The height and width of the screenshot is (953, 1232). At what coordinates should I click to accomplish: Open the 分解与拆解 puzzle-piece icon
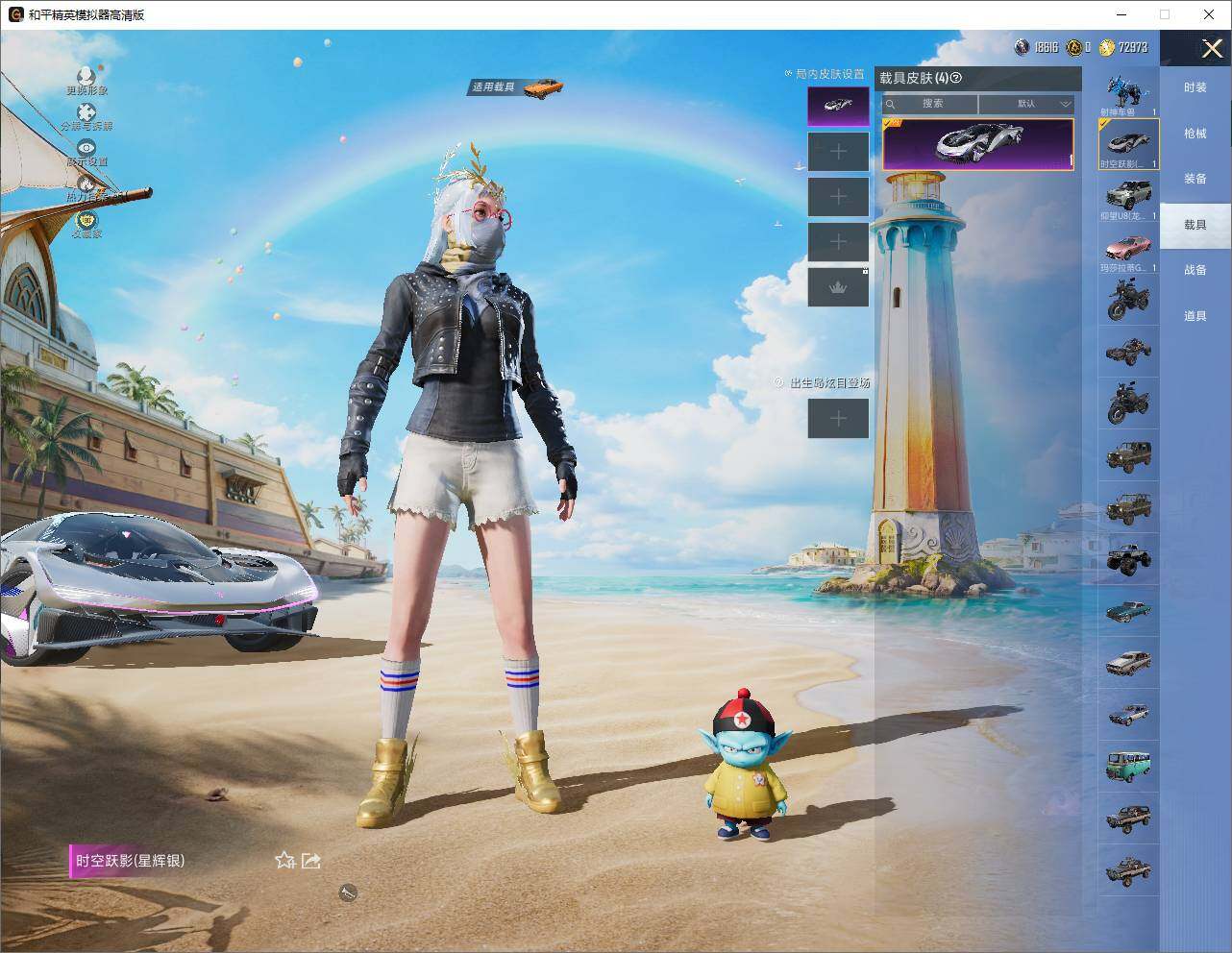click(x=86, y=114)
